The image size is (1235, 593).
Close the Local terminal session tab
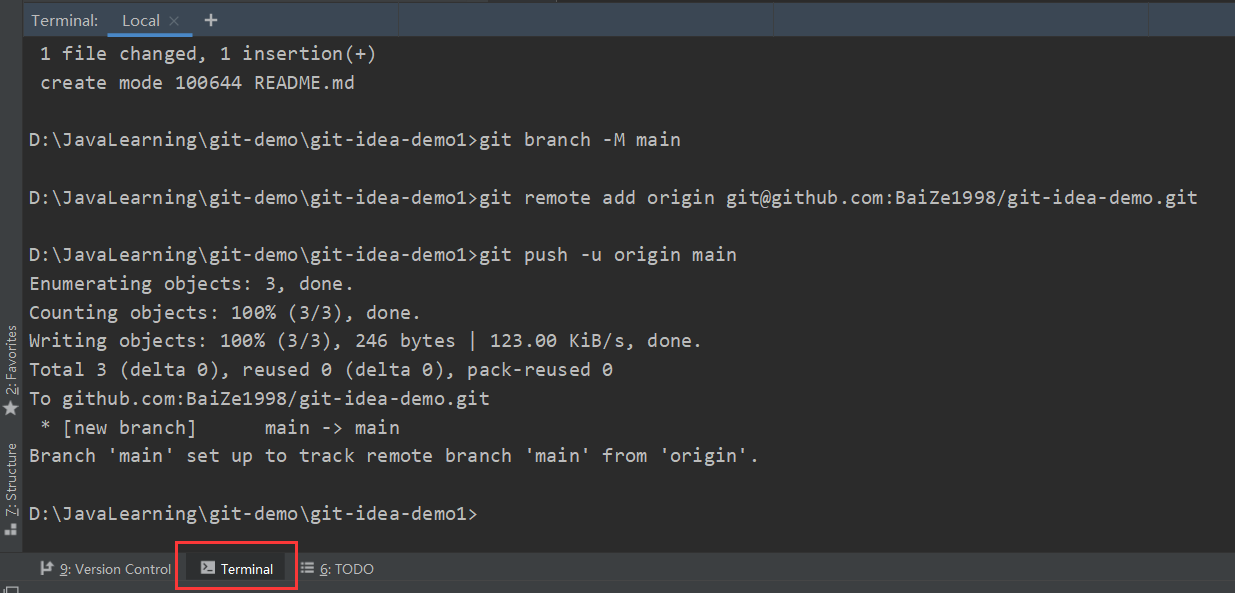174,21
